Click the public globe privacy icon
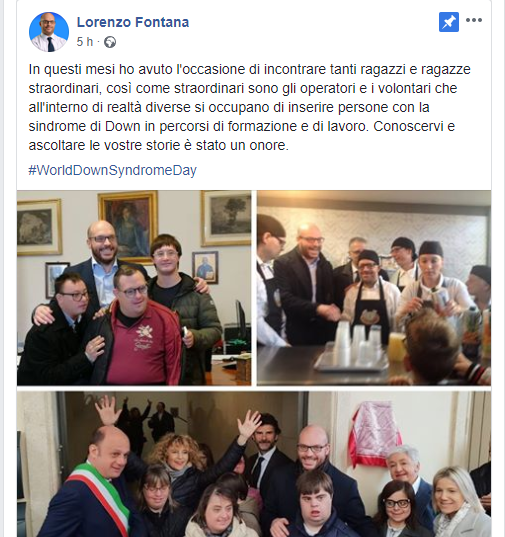Screen dimensions: 505x537 [x=110, y=42]
